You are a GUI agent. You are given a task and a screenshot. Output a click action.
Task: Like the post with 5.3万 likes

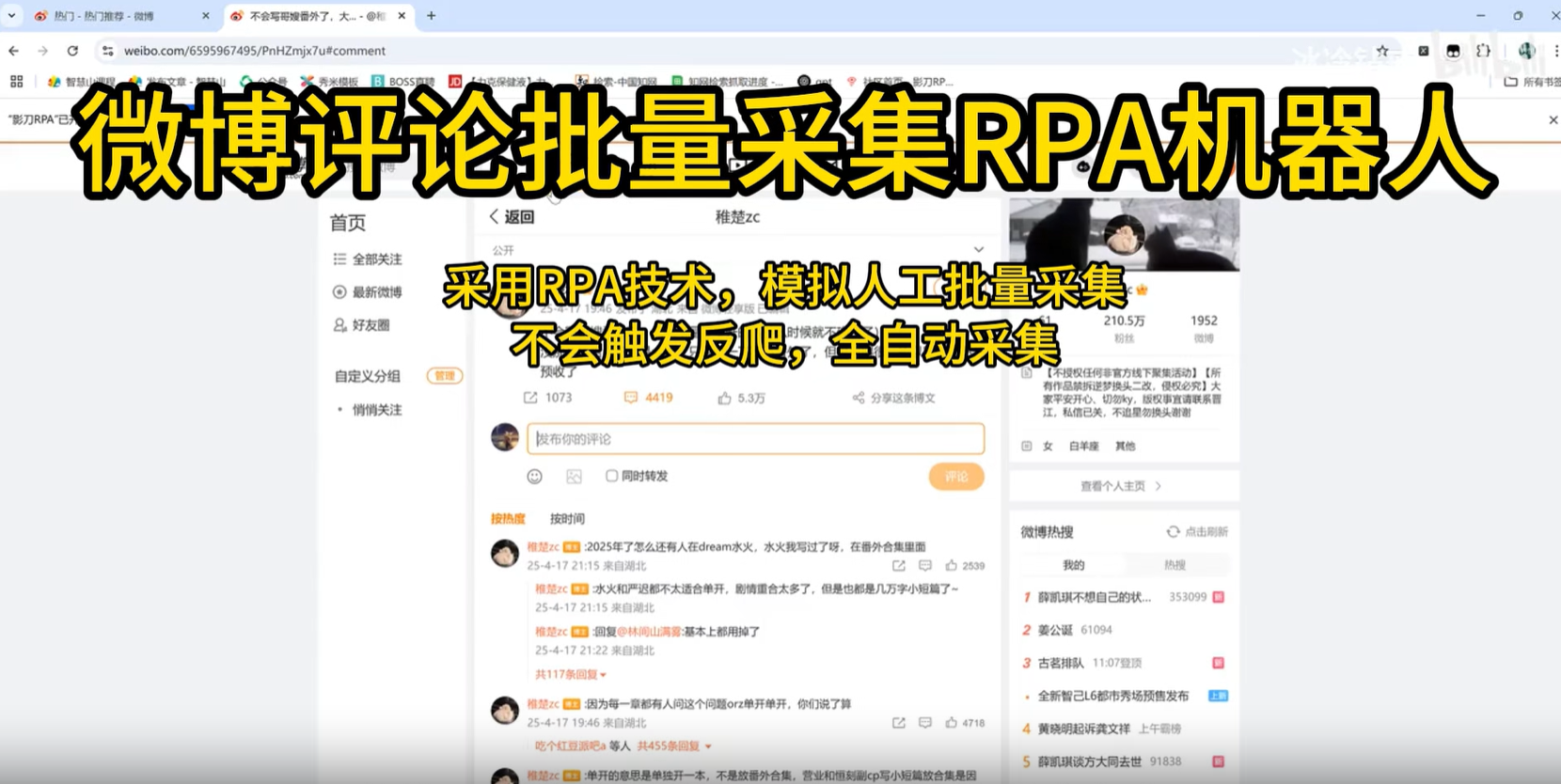pos(724,399)
